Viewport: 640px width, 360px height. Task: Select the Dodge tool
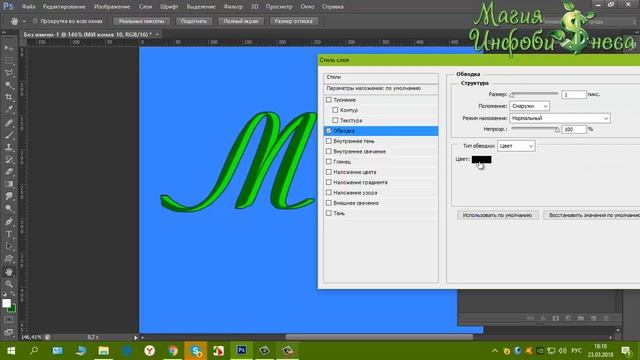click(x=9, y=209)
